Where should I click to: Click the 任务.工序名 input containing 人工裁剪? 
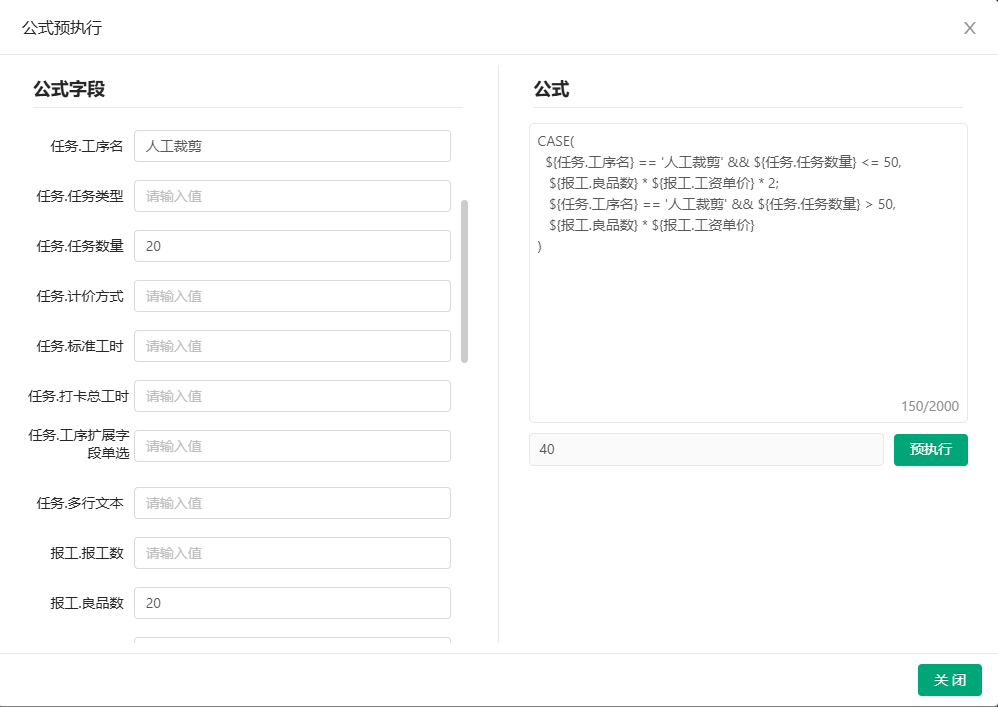click(292, 146)
